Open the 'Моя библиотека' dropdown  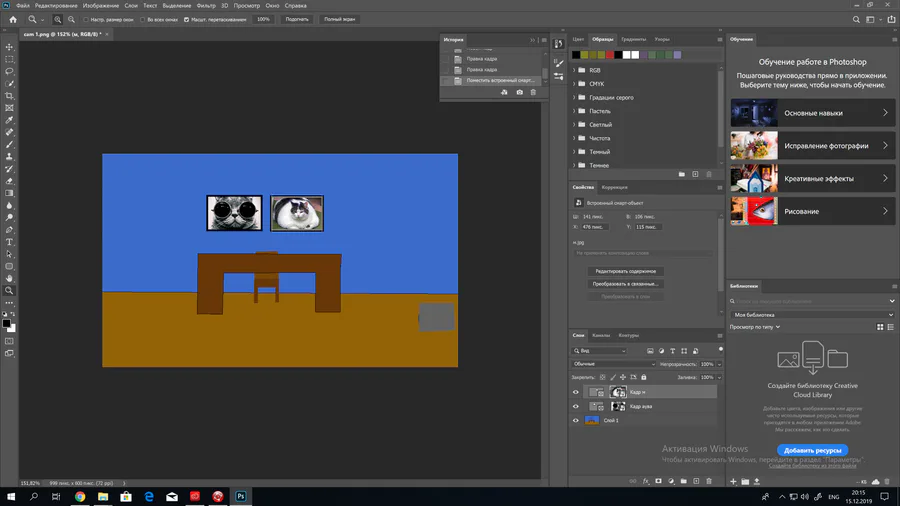(813, 315)
